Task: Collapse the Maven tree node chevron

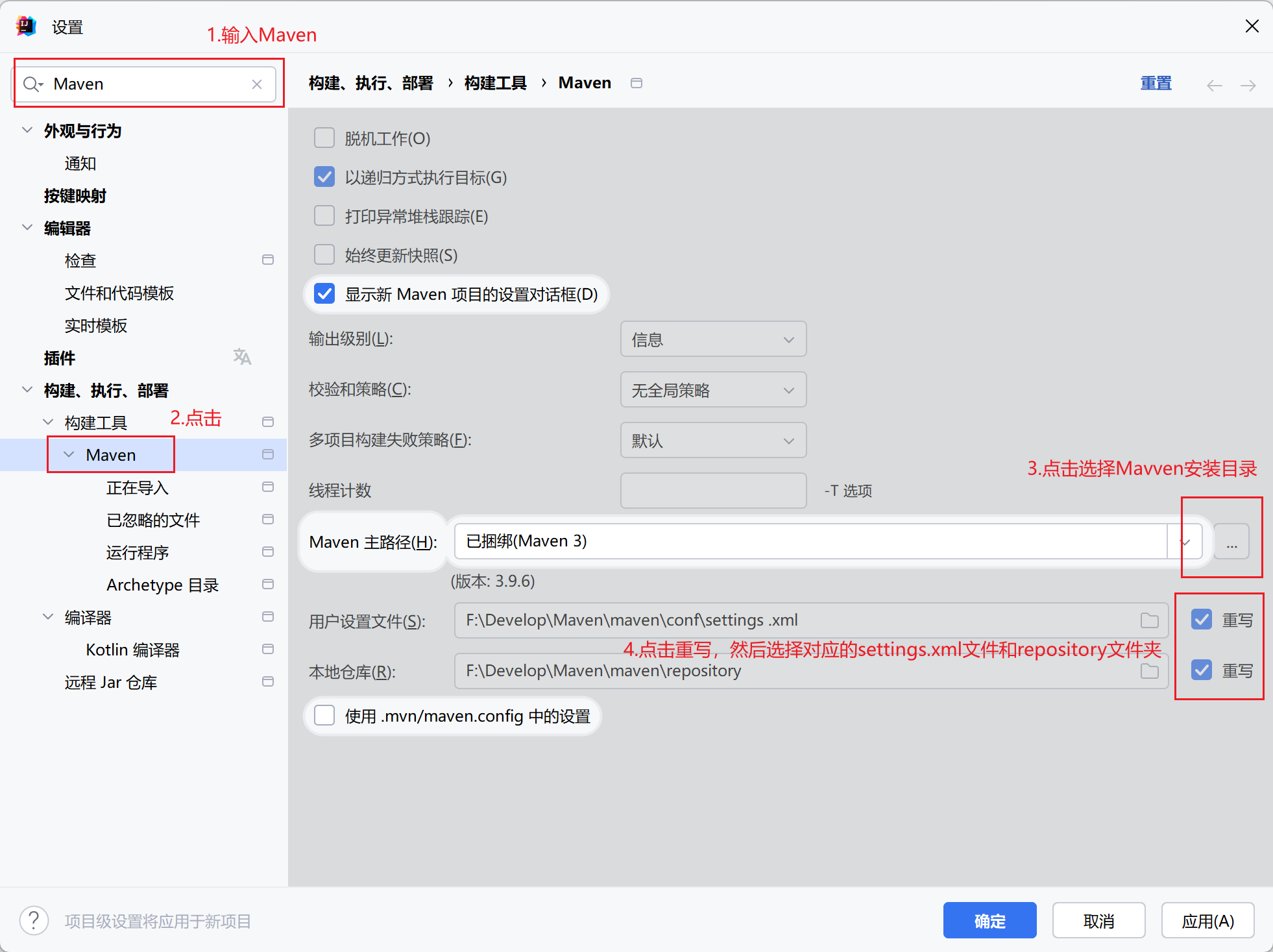Action: coord(69,454)
